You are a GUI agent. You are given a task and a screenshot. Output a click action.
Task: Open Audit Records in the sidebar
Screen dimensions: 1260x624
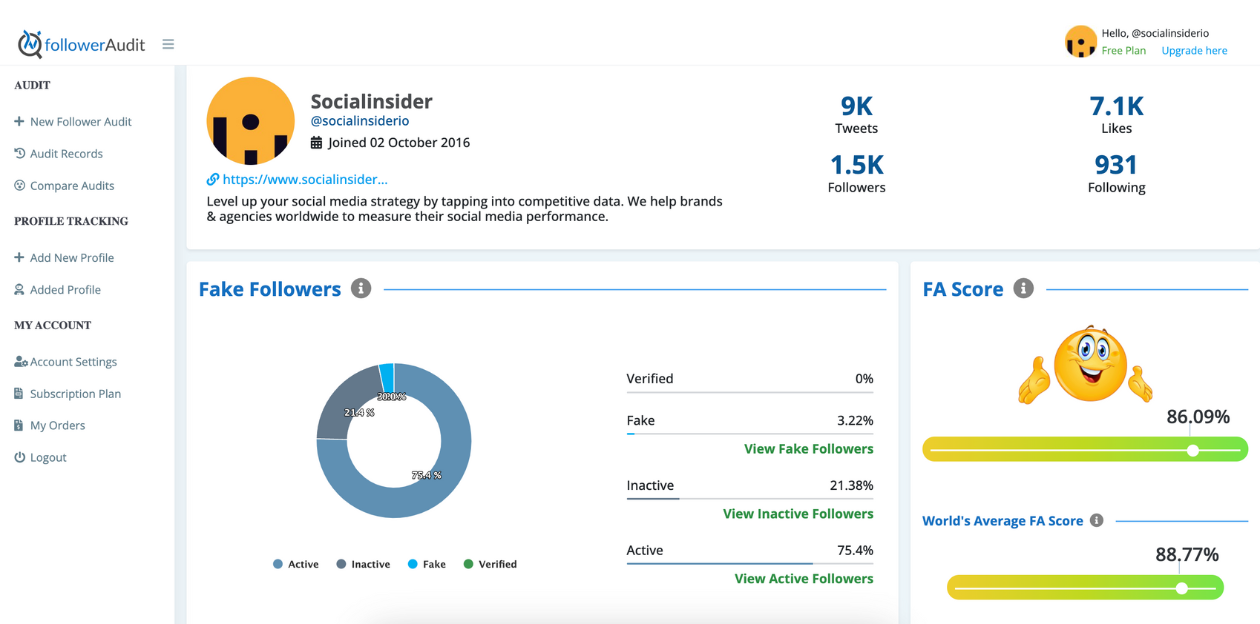[66, 153]
